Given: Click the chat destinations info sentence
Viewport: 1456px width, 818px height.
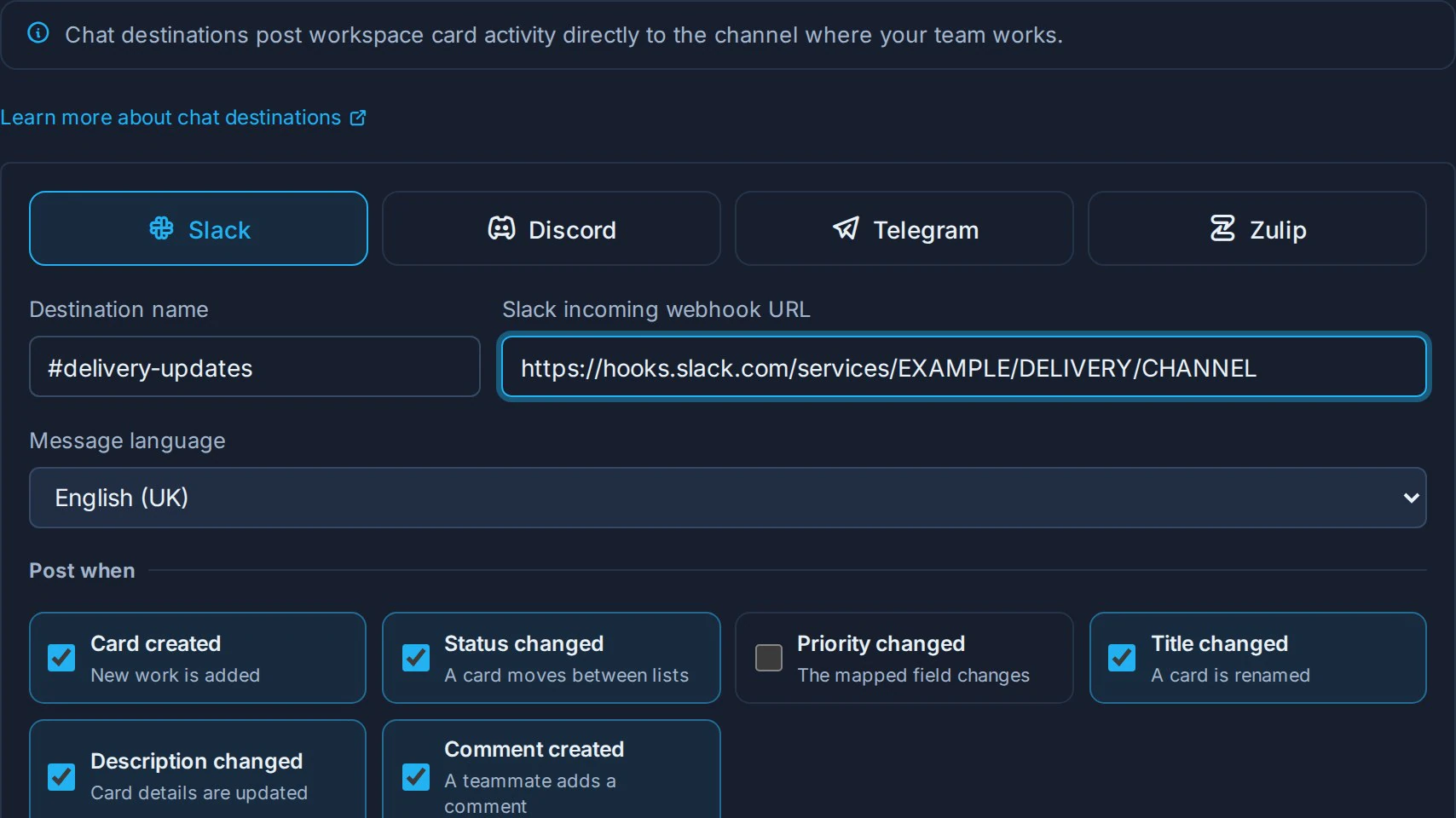Looking at the screenshot, I should point(564,35).
